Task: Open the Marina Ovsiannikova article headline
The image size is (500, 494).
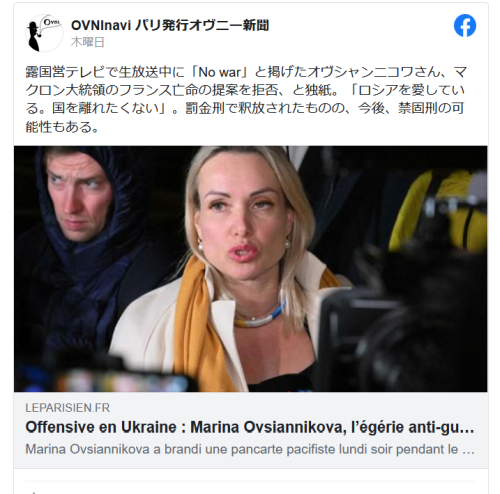Action: [250, 427]
